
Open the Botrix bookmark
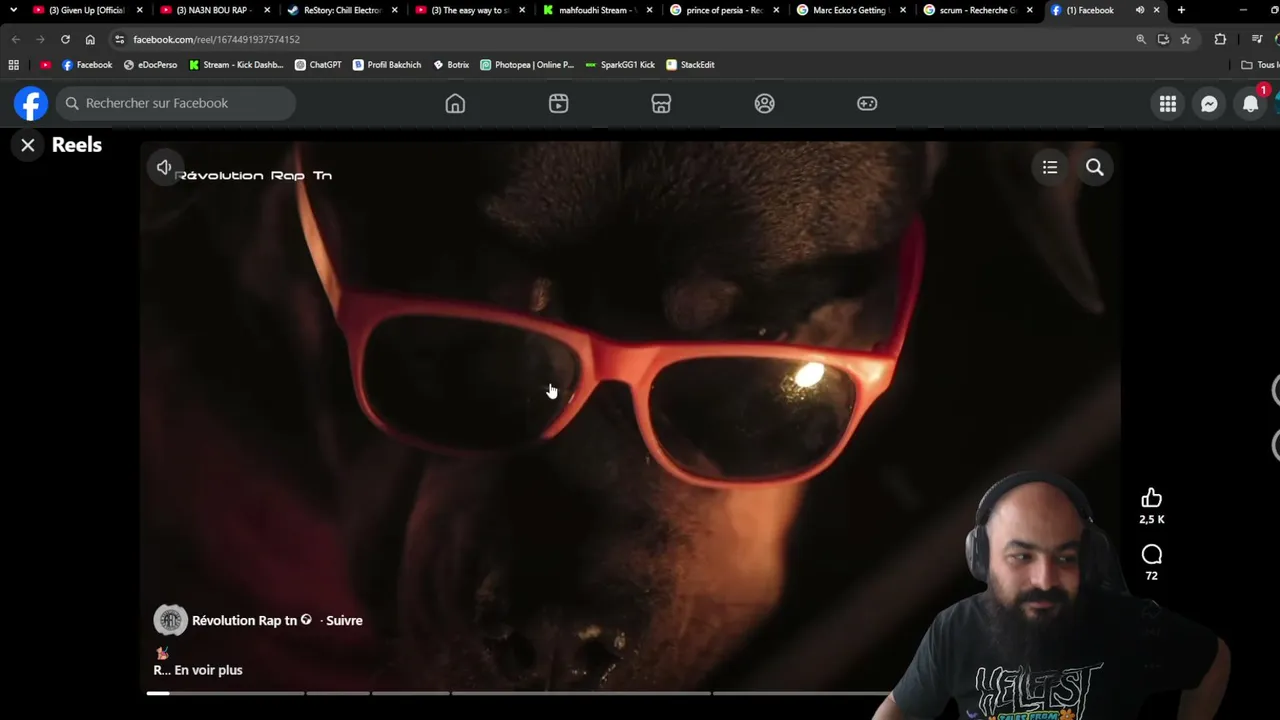pos(451,65)
